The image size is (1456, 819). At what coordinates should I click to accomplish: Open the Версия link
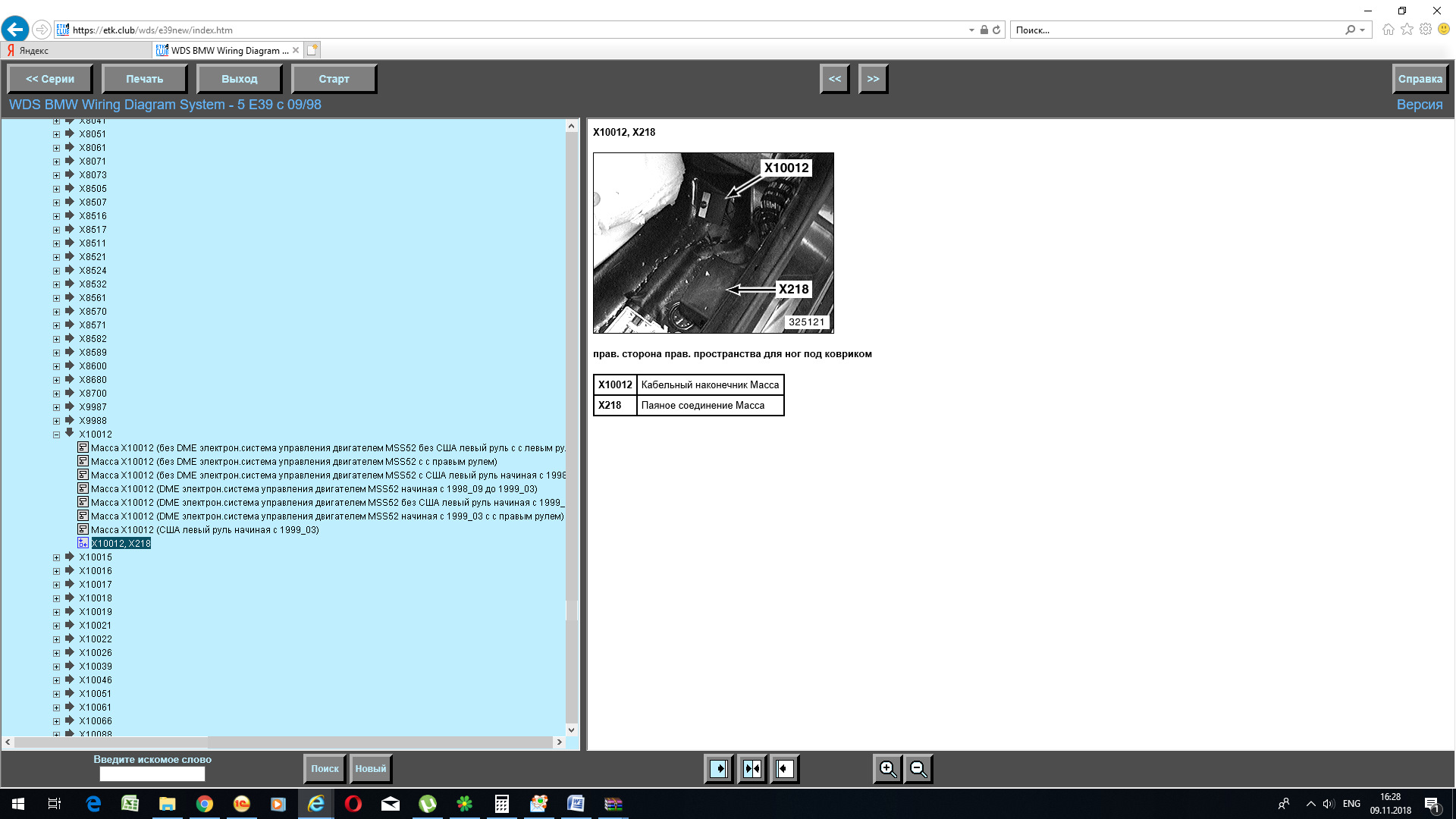pos(1420,105)
